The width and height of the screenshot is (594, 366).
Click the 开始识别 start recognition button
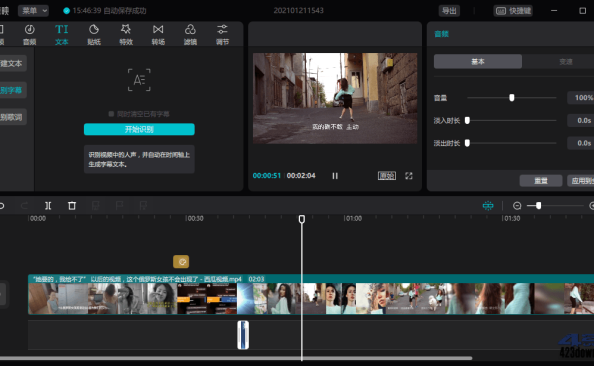[x=139, y=129]
